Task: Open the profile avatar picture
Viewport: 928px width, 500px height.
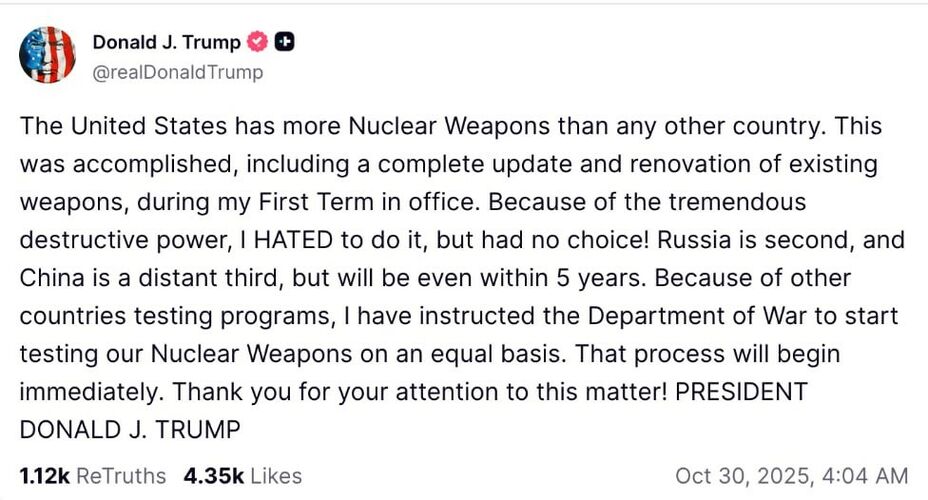Action: [x=47, y=55]
